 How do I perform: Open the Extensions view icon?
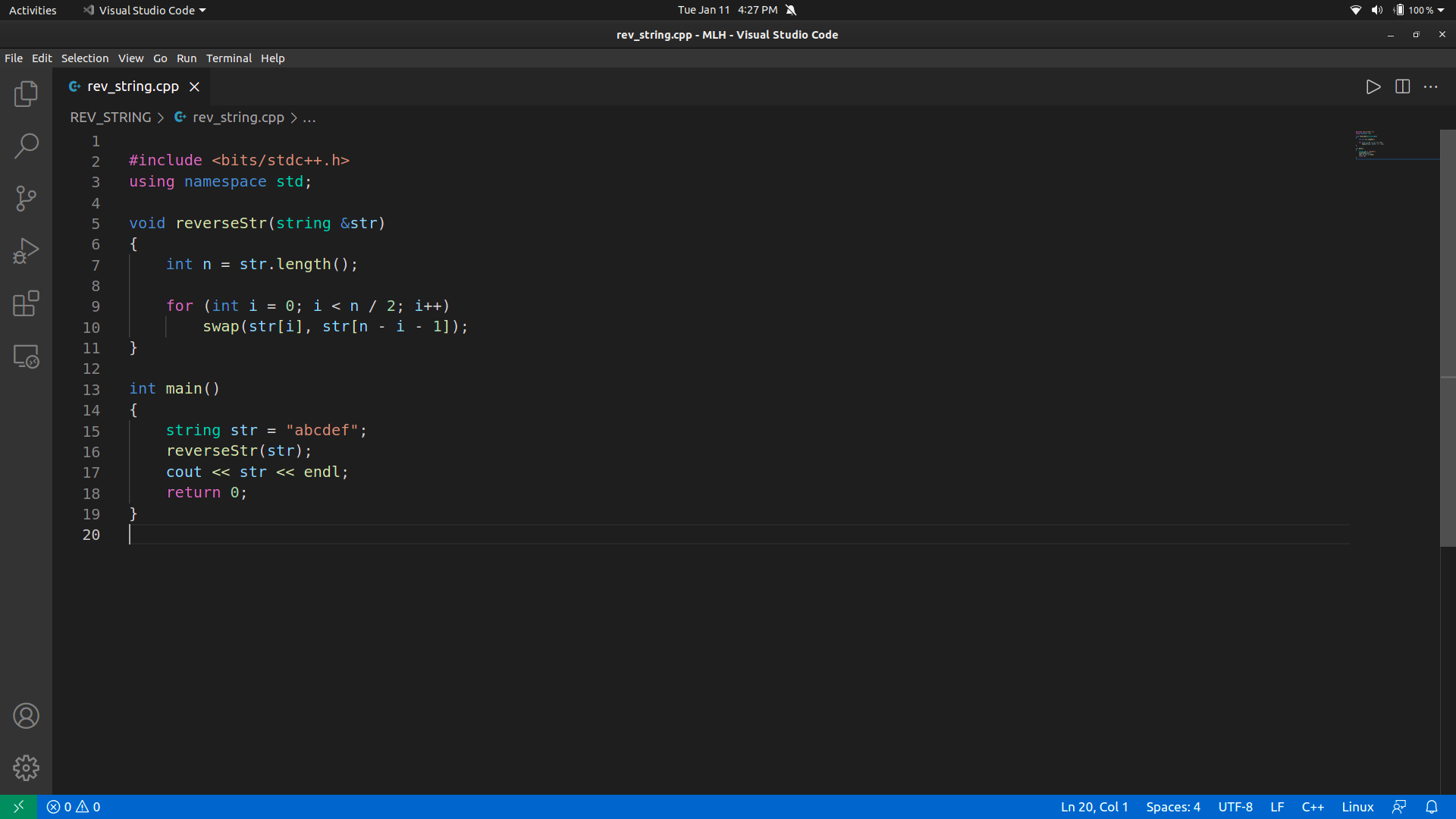[26, 303]
